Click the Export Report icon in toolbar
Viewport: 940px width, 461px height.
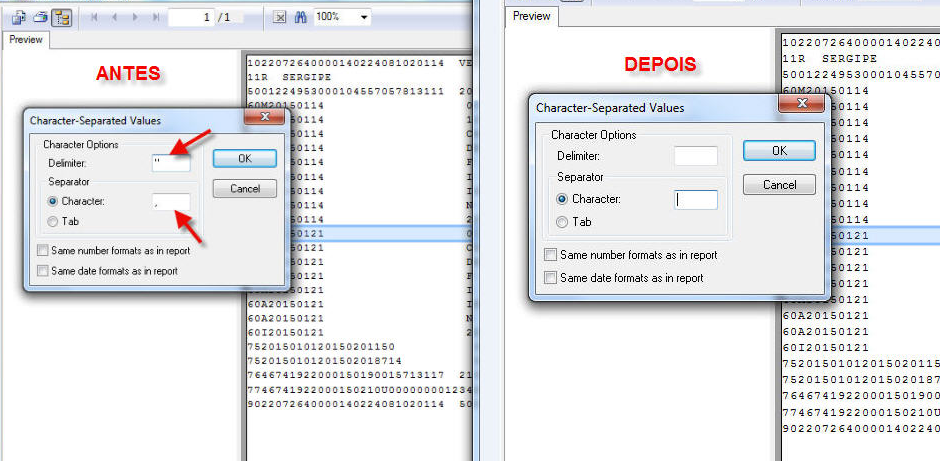click(x=19, y=17)
